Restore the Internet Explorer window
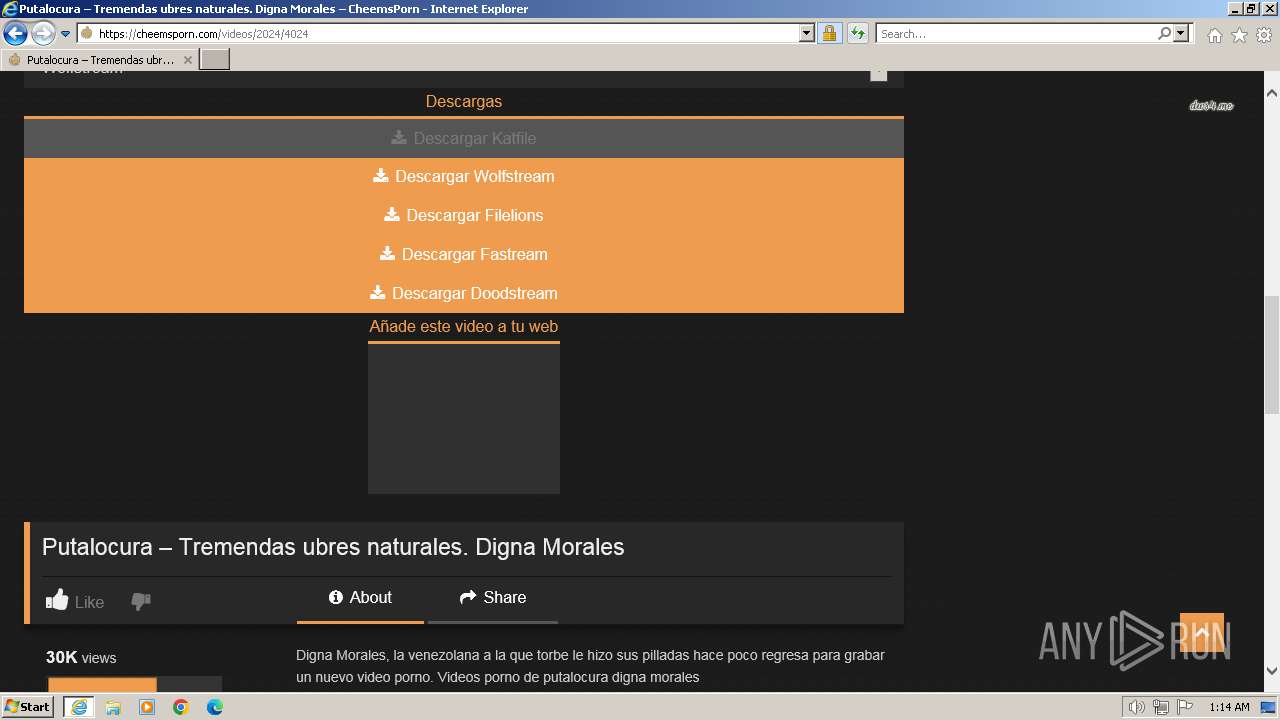This screenshot has height=720, width=1280. click(1250, 9)
